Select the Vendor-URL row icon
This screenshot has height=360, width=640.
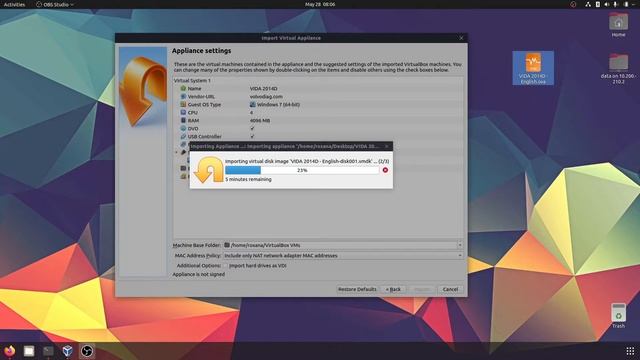click(183, 96)
